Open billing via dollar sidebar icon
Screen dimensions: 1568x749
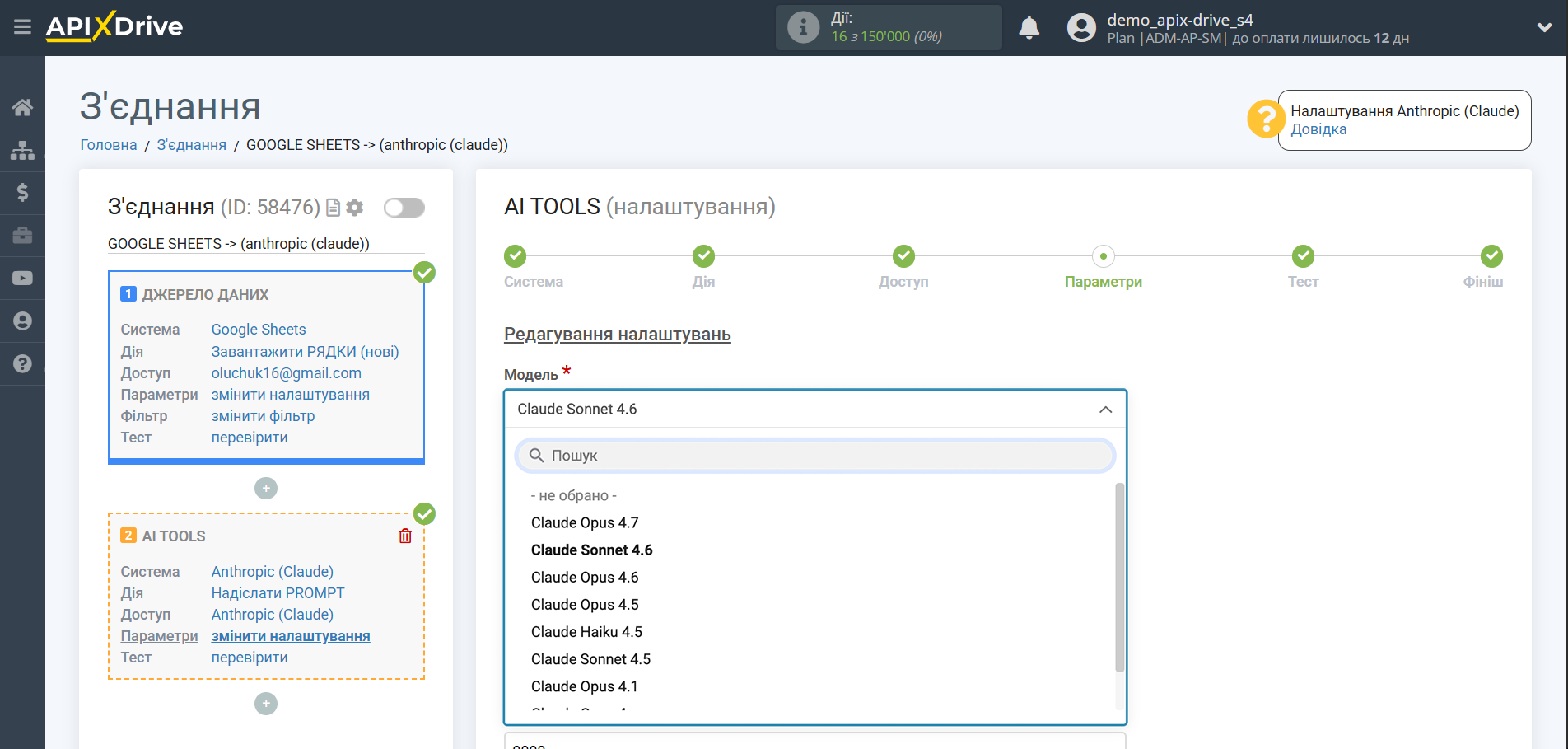click(x=22, y=193)
